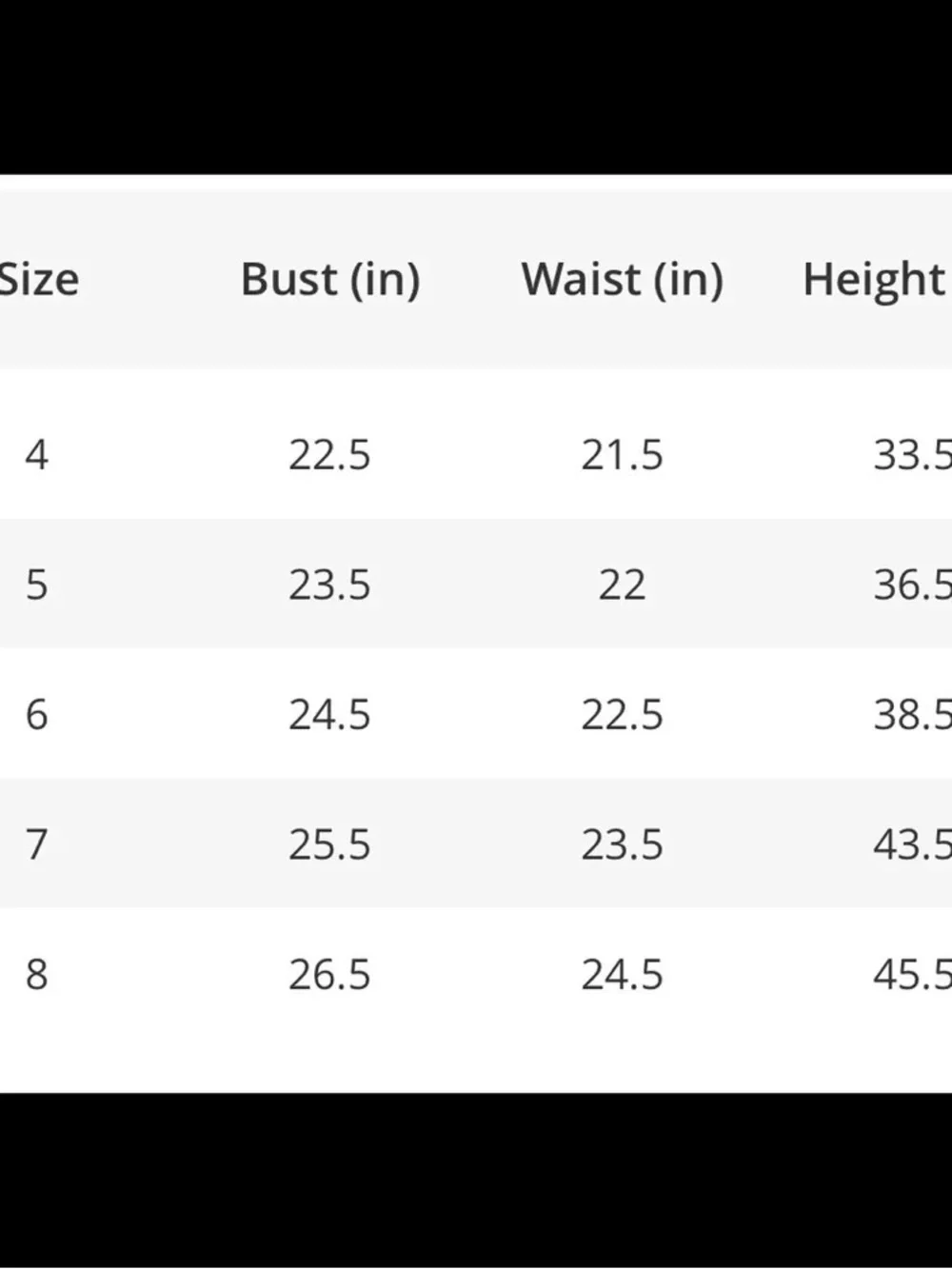The image size is (952, 1269).
Task: Select the size 4 row label
Action: pos(36,455)
